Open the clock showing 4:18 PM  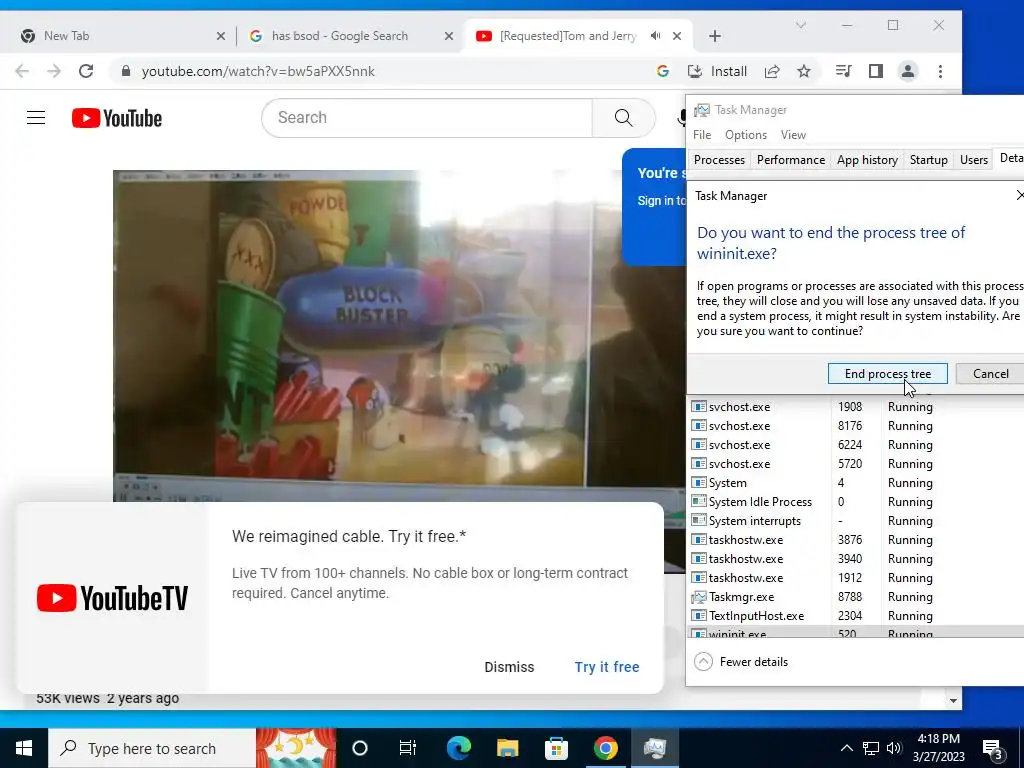pos(938,748)
